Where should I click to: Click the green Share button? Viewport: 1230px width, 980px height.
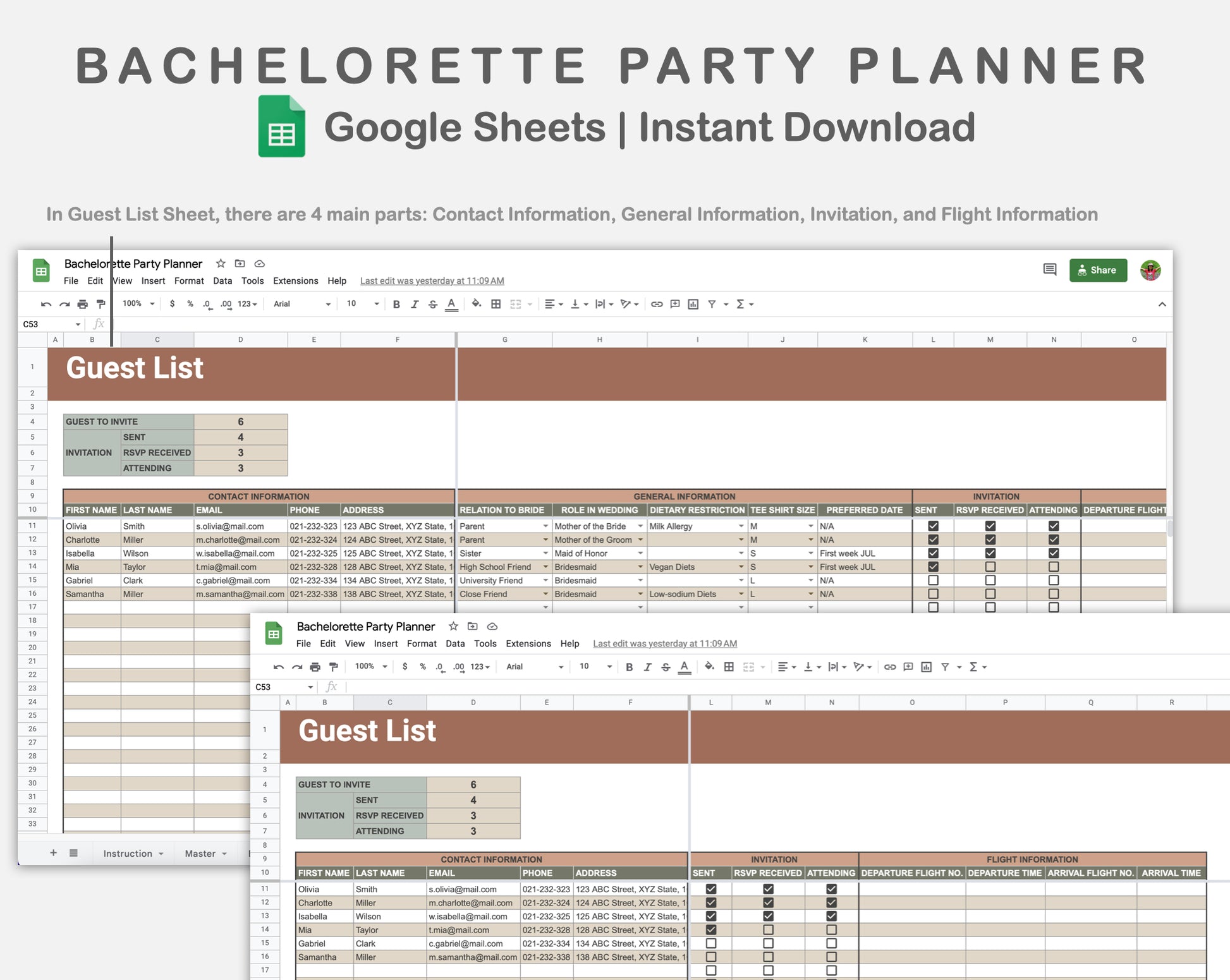[1098, 270]
